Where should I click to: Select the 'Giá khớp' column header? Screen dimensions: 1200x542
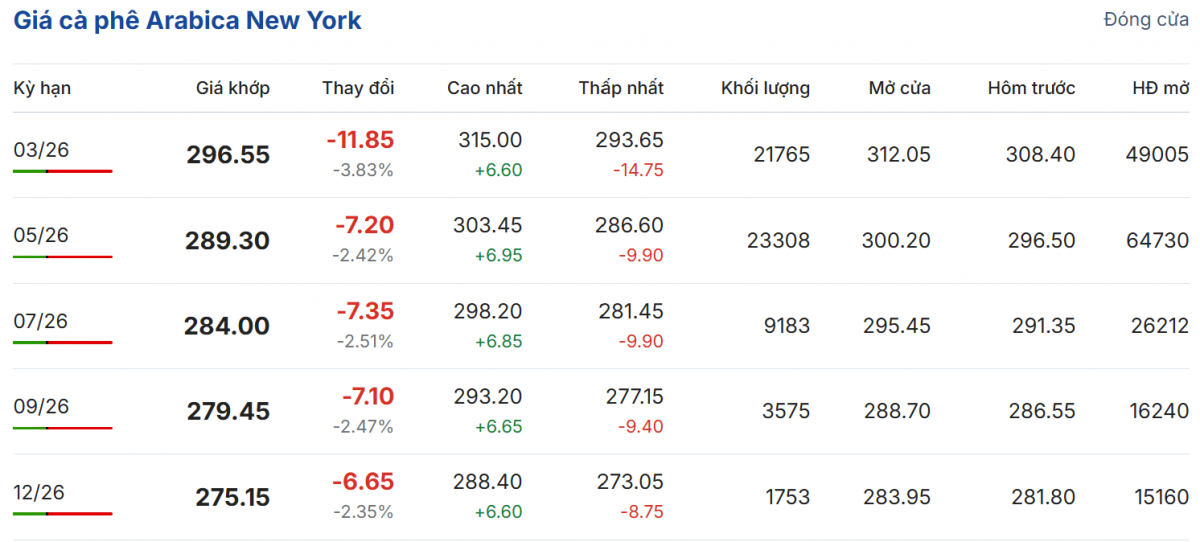point(233,88)
